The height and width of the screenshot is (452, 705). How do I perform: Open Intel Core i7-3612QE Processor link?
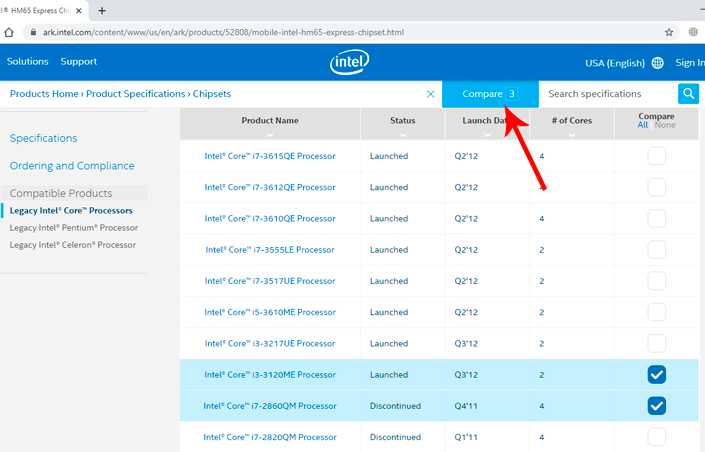click(270, 187)
